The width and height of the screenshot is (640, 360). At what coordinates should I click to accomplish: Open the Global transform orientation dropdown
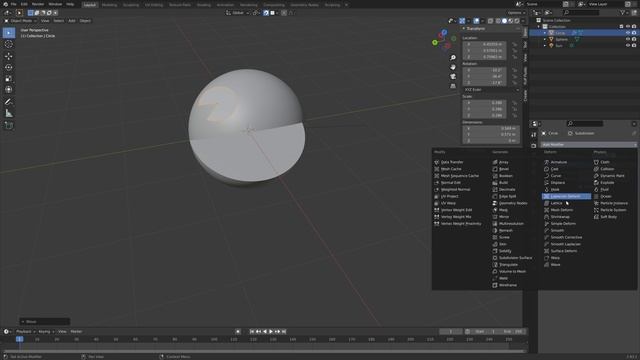(238, 13)
